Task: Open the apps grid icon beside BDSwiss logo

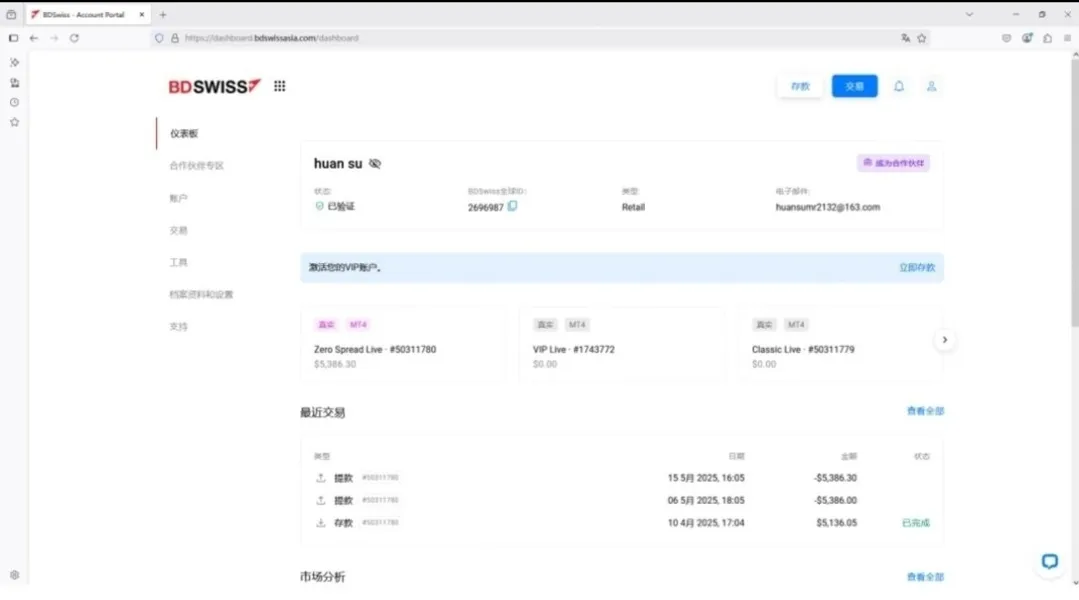Action: pos(279,86)
